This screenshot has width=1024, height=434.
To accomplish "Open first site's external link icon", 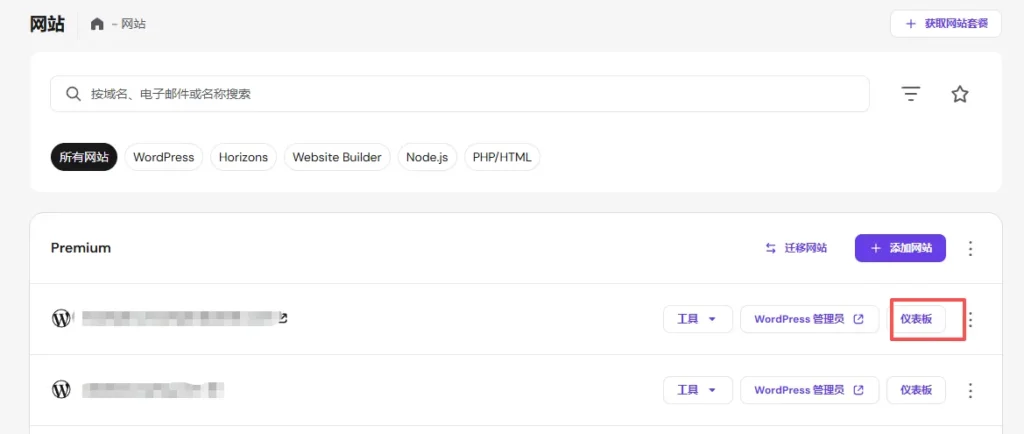I will click(283, 319).
